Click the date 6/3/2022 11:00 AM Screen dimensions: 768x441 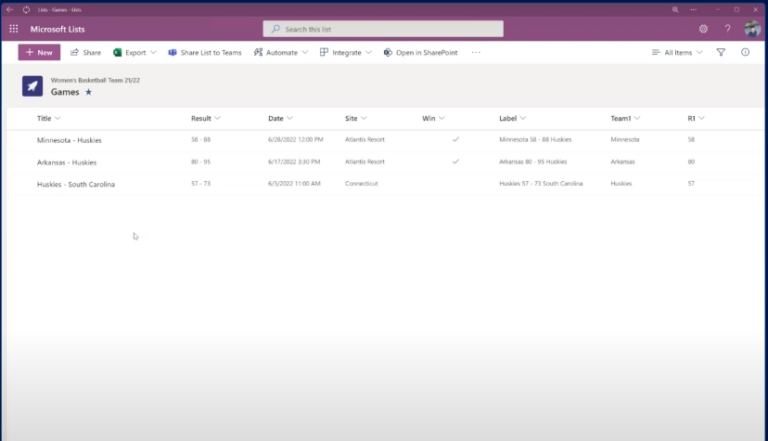click(x=294, y=183)
